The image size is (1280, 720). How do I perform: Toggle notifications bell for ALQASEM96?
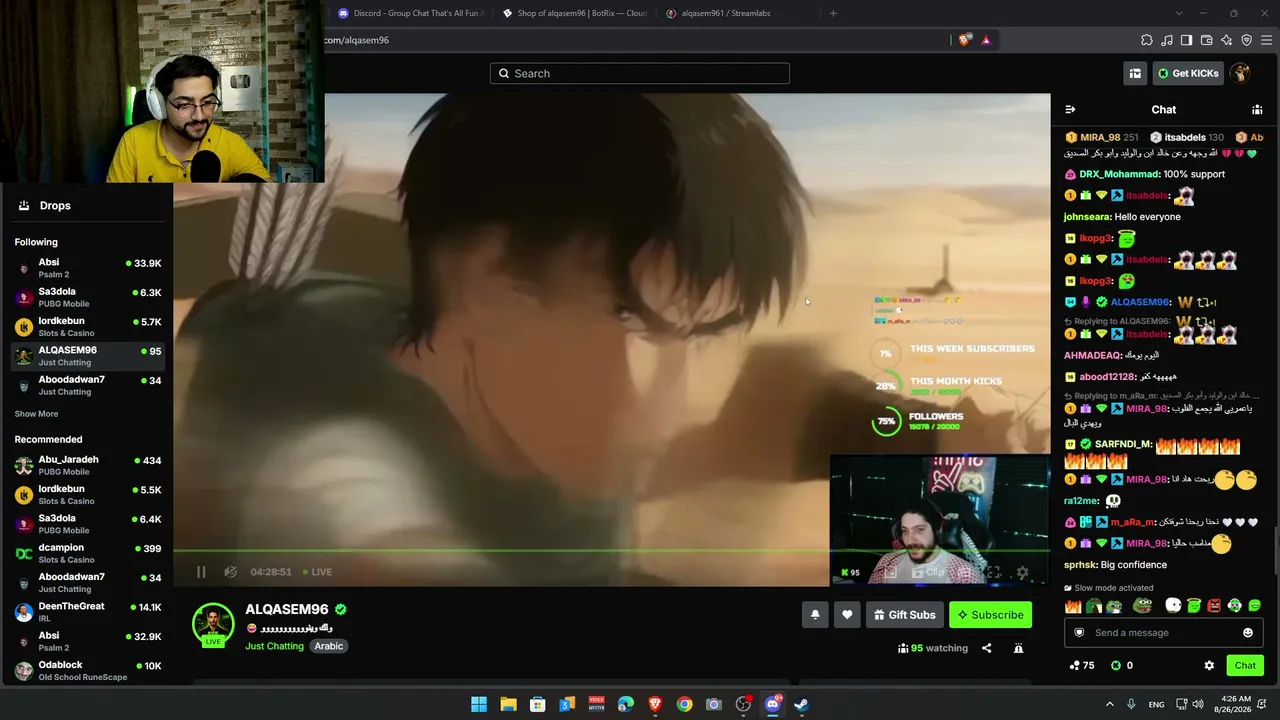click(815, 615)
